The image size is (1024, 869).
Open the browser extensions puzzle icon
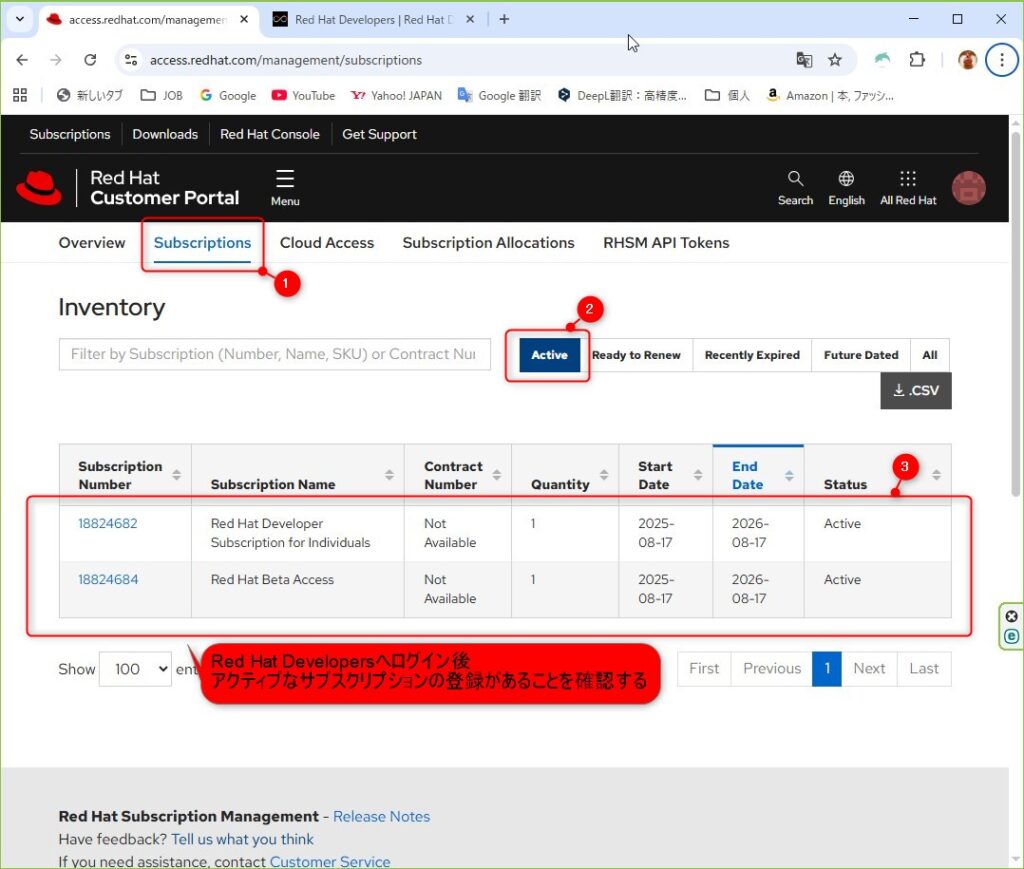pos(917,60)
